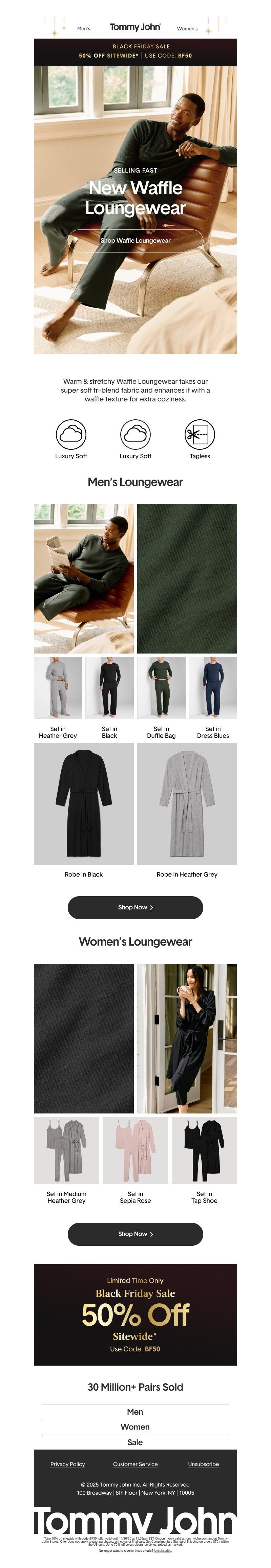Open the Robe in Heather Grey product image
The height and width of the screenshot is (1568, 271).
coord(187,803)
